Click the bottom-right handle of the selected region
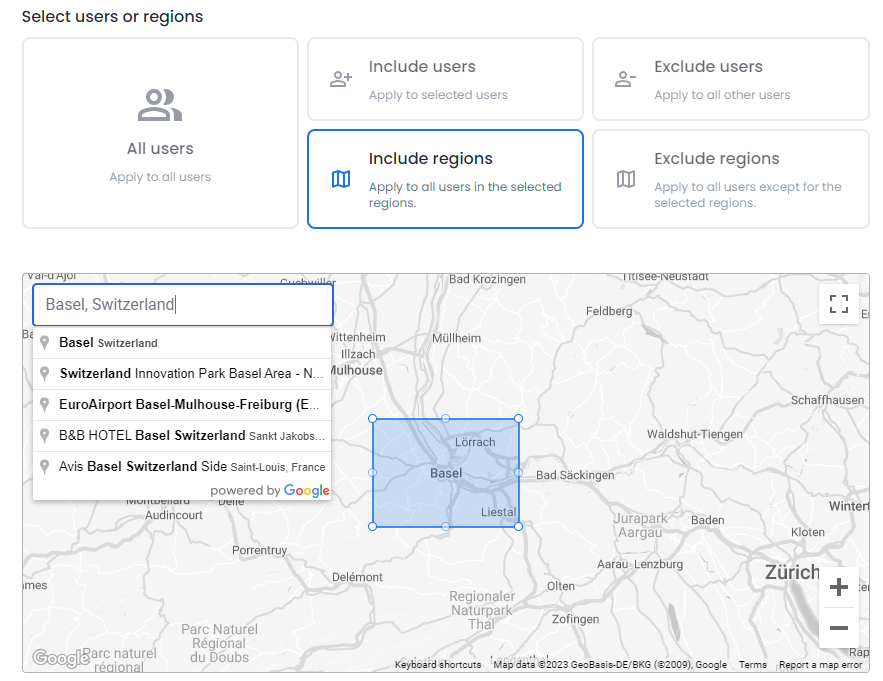The width and height of the screenshot is (883, 681). pos(518,526)
